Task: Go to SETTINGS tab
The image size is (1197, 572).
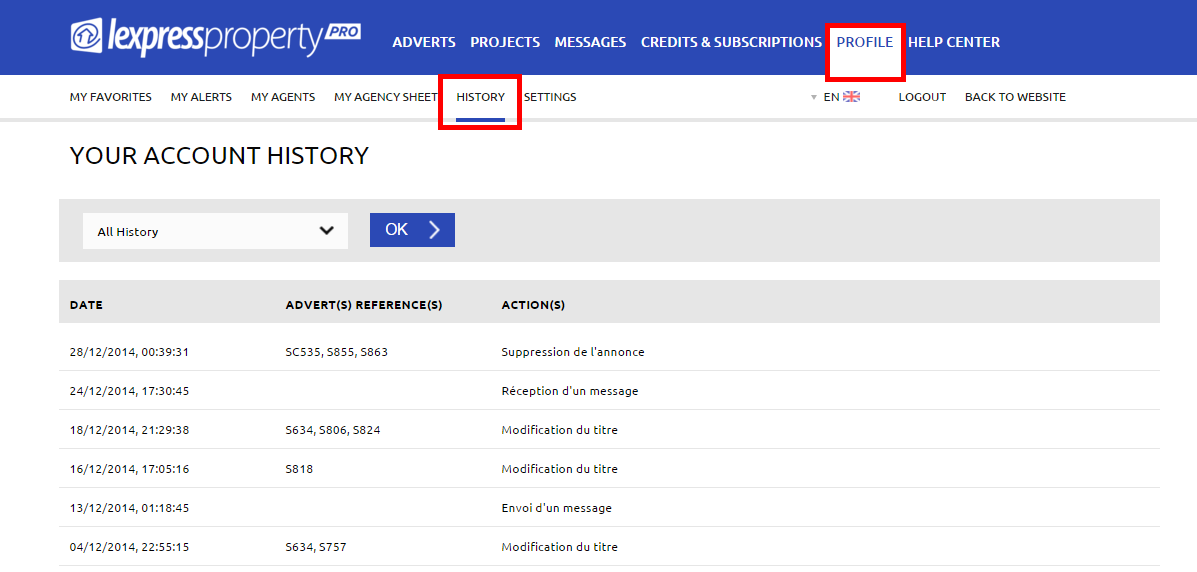Action: click(x=550, y=97)
